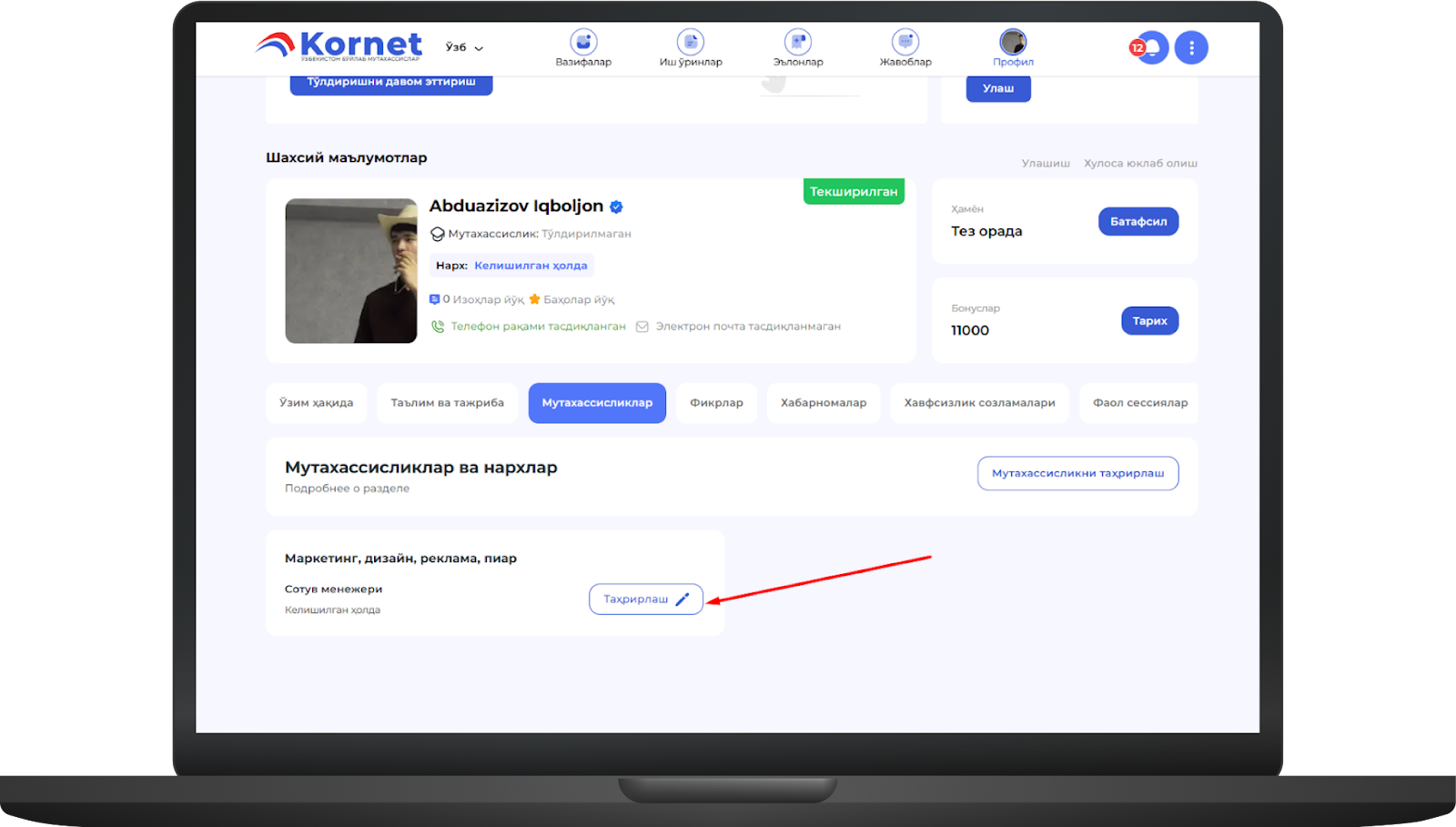The image size is (1456, 827).
Task: Open the Вазифалар tasks icon
Action: click(583, 43)
